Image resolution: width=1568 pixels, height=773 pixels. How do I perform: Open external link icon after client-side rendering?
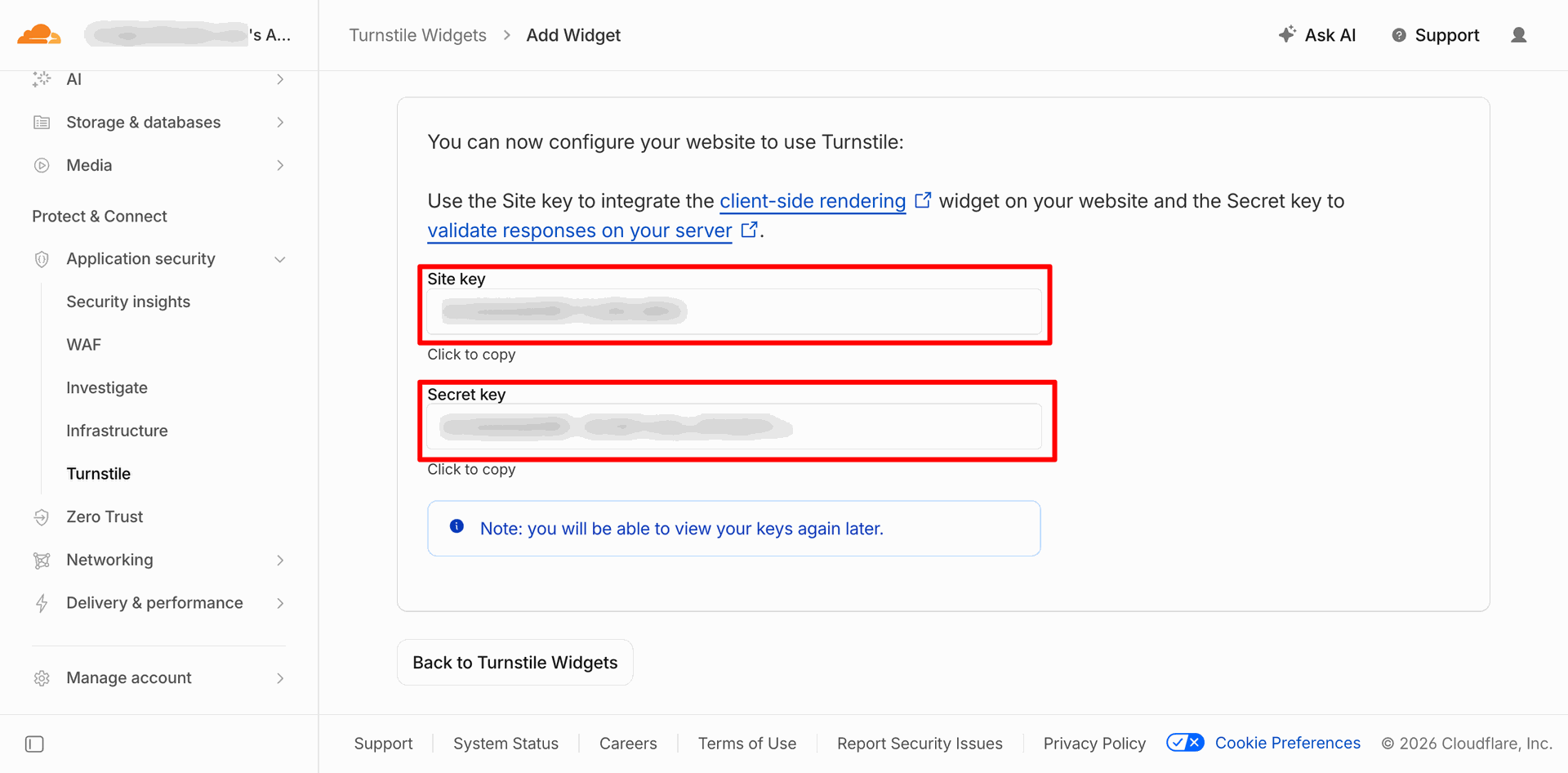[923, 200]
